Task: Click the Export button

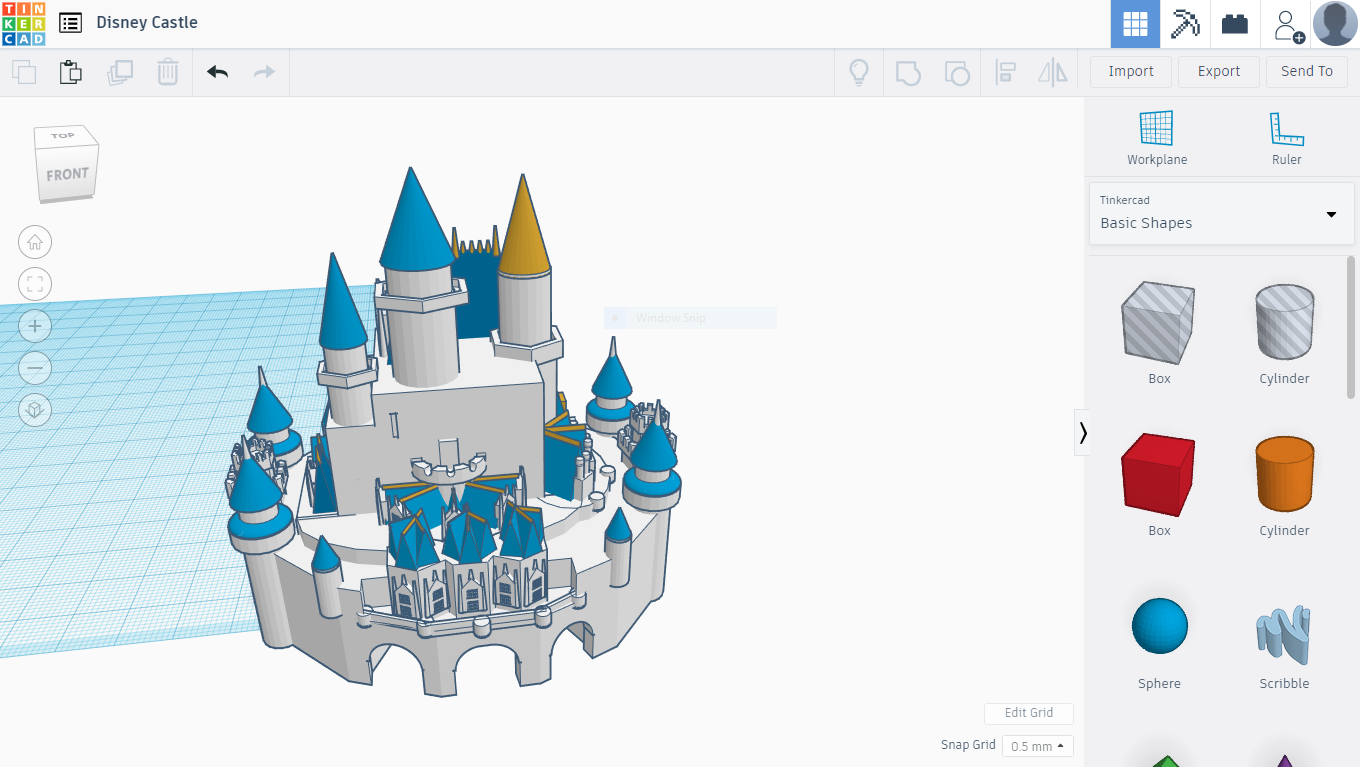Action: (1219, 71)
